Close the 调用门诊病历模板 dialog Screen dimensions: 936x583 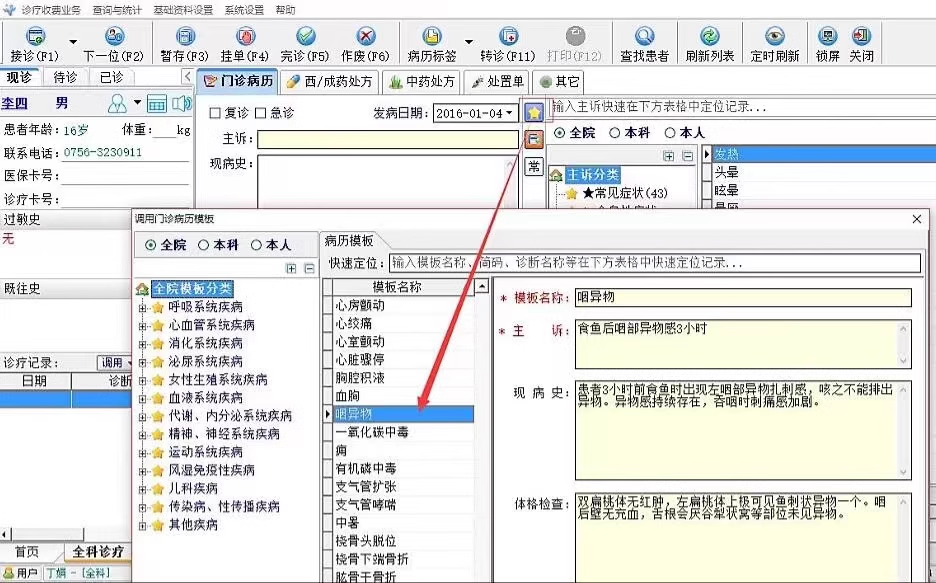[917, 219]
